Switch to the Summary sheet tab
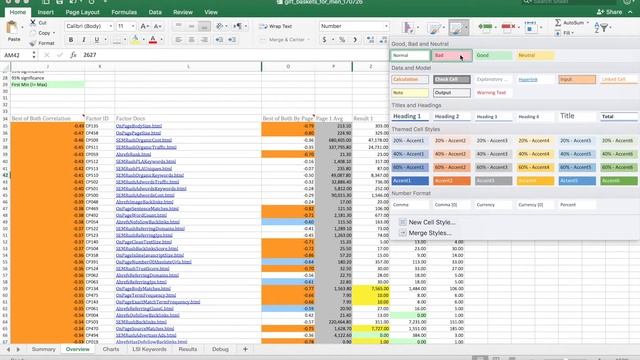Screen dimensions: 640x360 point(43,349)
